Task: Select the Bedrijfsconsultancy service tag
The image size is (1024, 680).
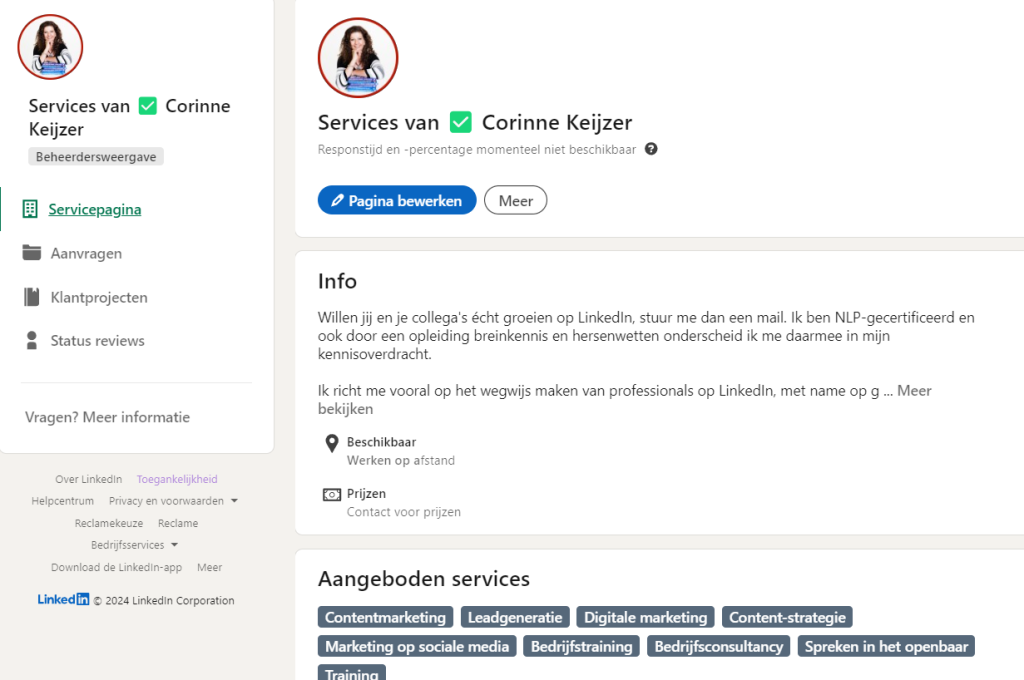Action: [x=718, y=646]
